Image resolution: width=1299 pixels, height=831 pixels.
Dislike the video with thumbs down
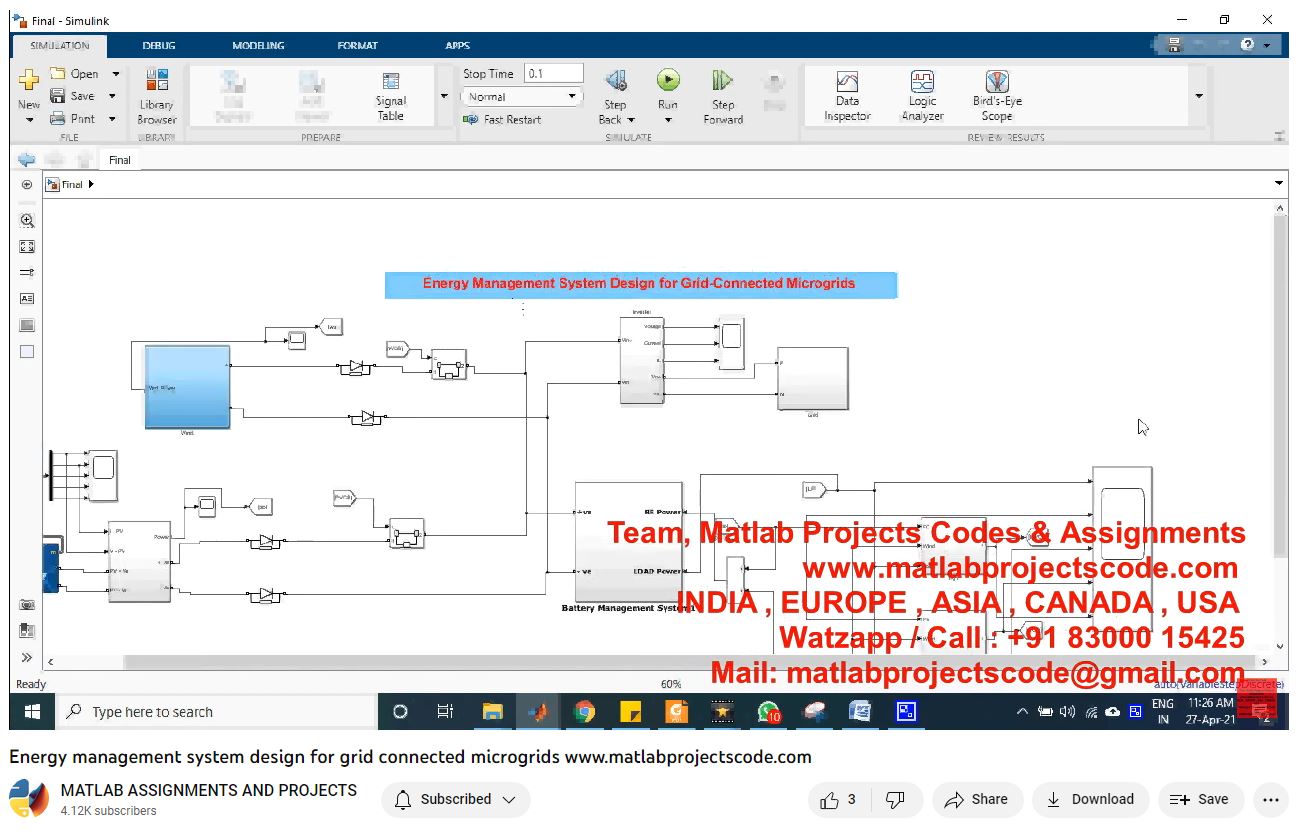(896, 799)
